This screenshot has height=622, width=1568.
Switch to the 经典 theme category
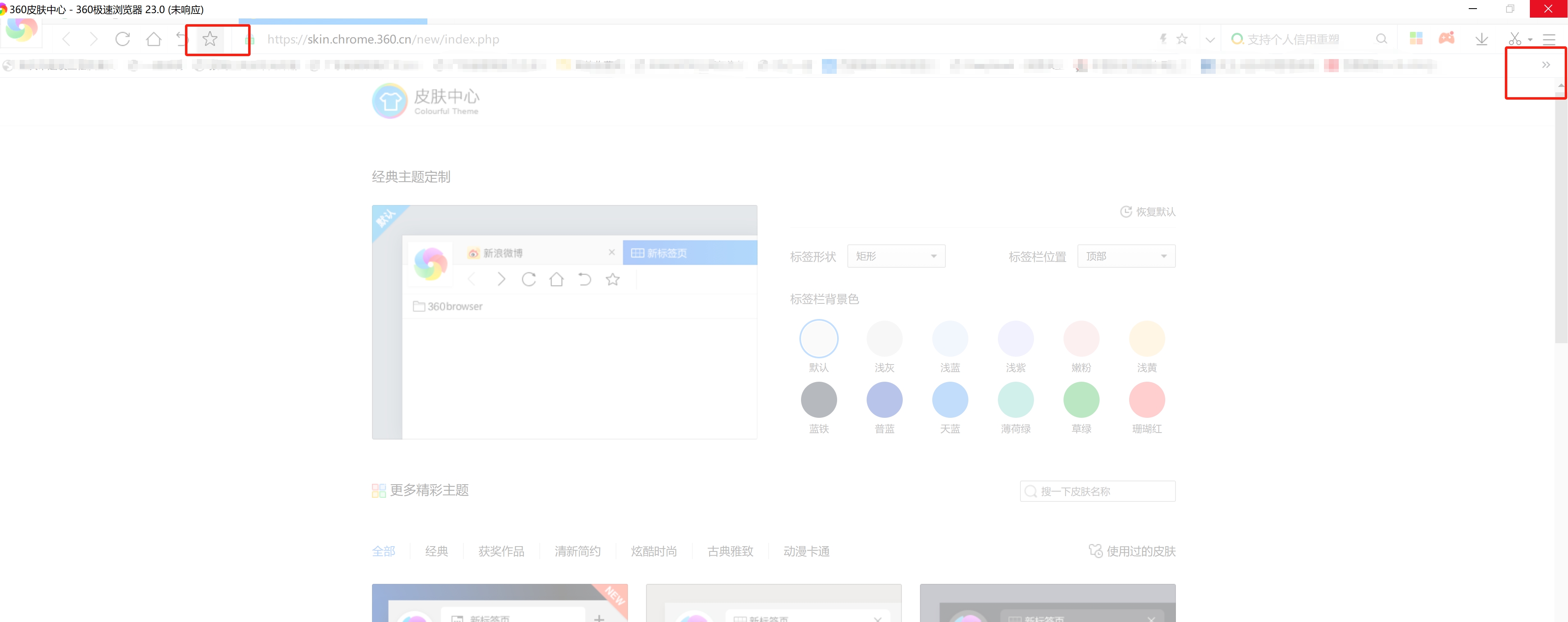pyautogui.click(x=436, y=551)
